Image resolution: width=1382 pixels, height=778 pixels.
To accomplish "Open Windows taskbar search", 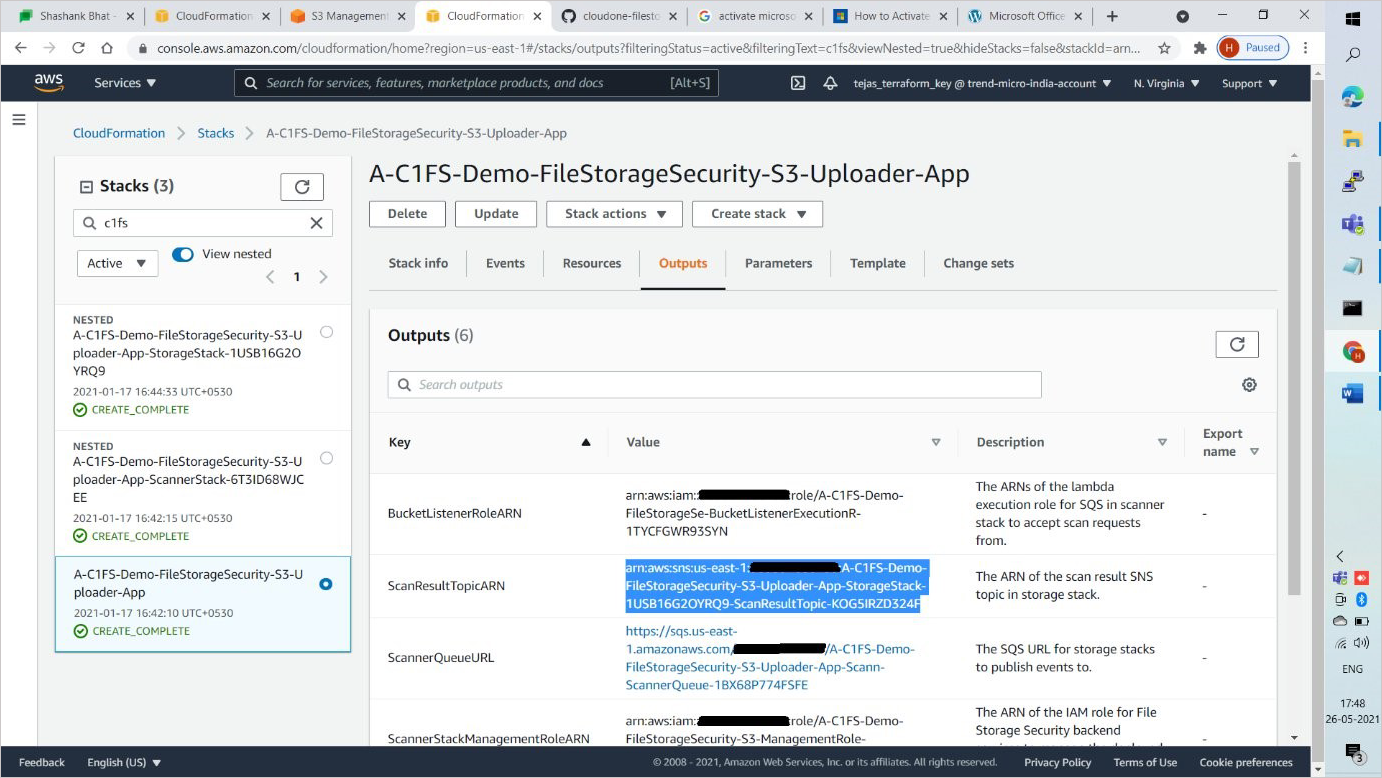I will 1353,56.
